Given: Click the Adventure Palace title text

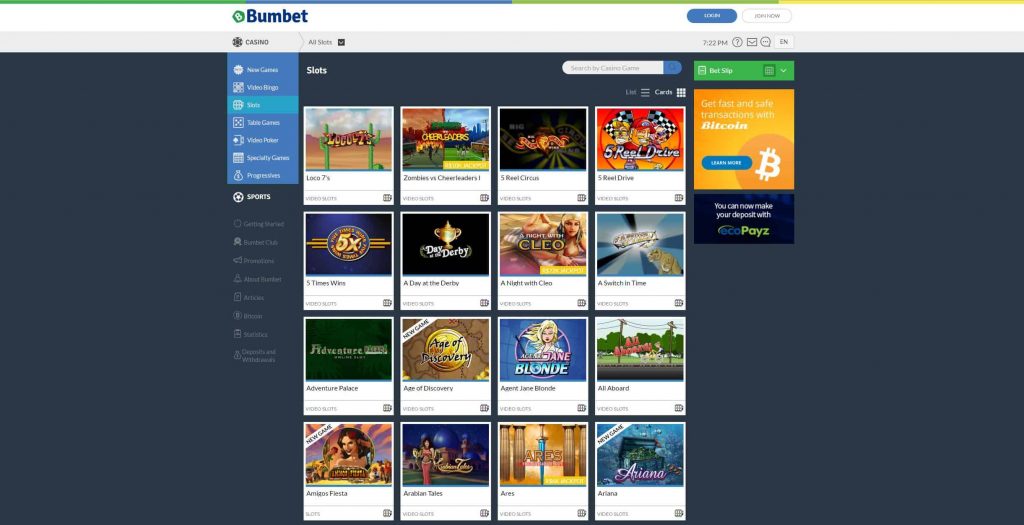Looking at the screenshot, I should click(x=332, y=388).
